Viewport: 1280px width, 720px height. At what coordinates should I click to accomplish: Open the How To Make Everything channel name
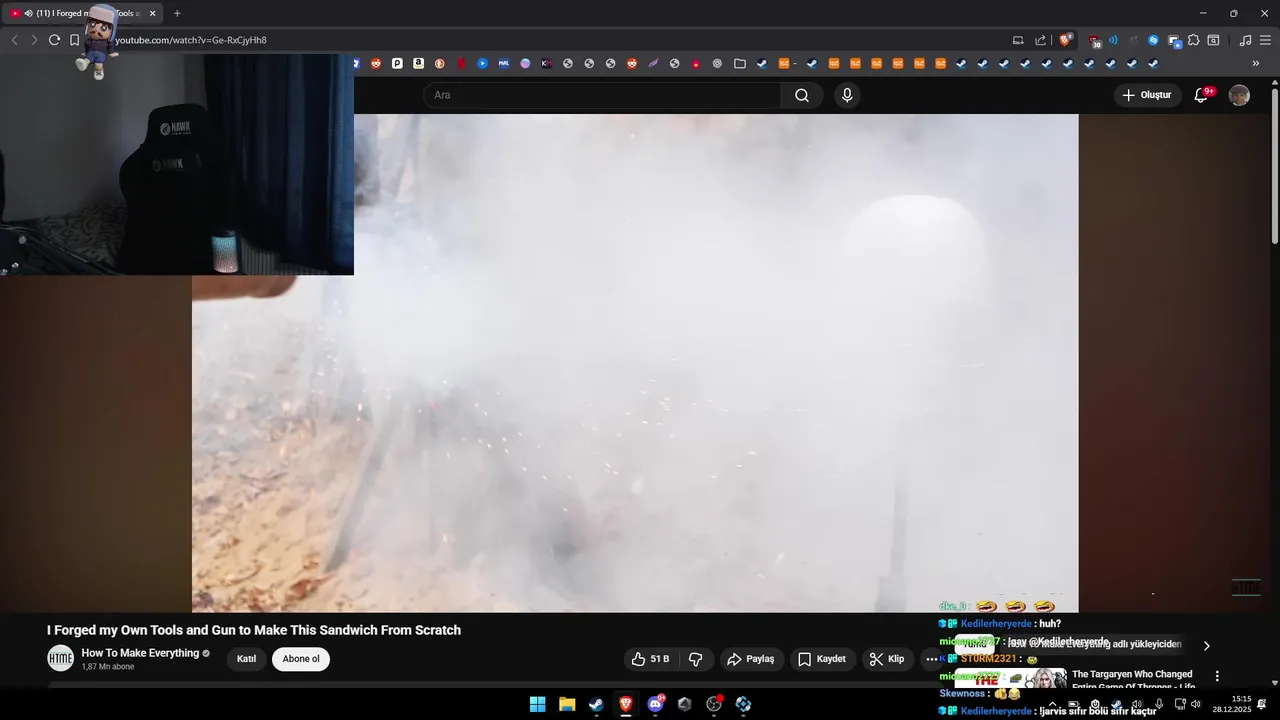[140, 653]
